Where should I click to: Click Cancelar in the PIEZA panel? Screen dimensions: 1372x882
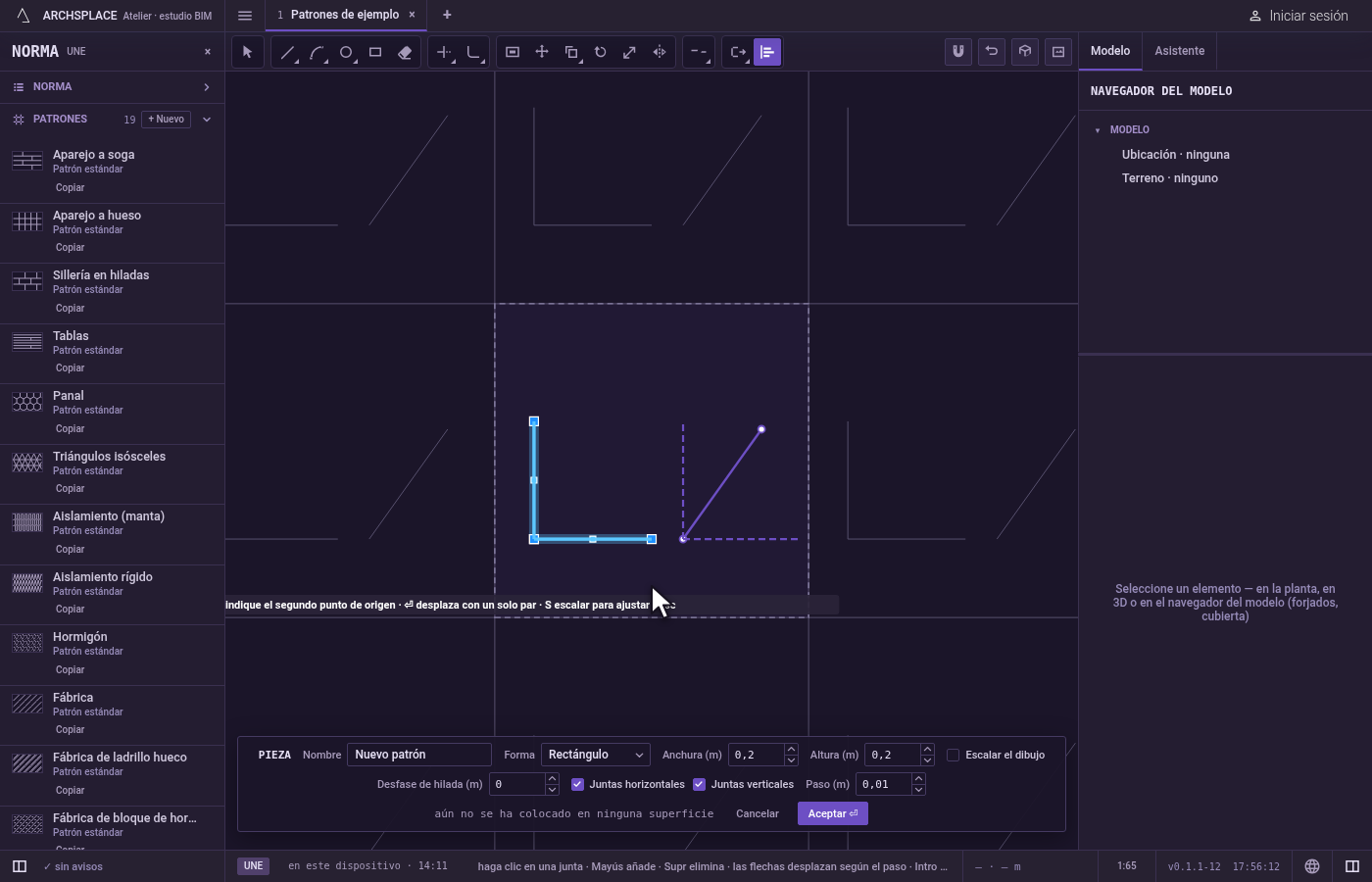click(x=758, y=813)
